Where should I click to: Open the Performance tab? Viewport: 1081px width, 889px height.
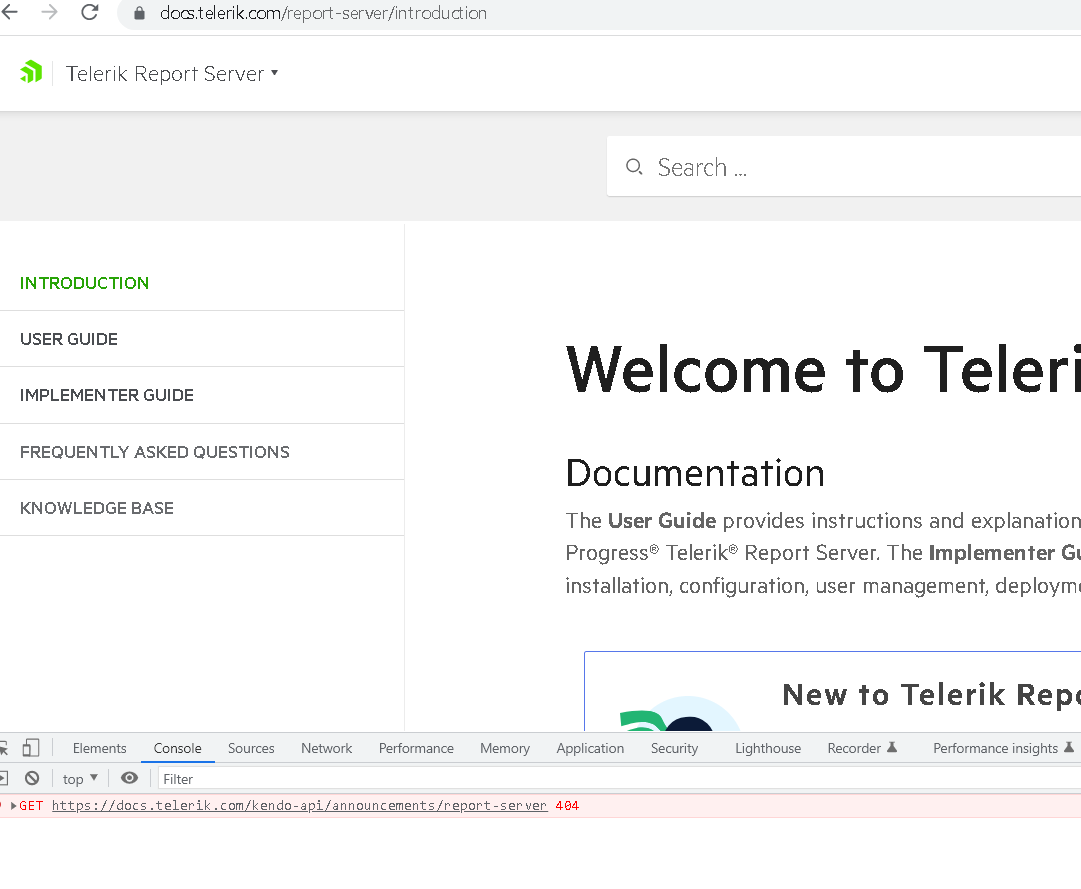click(x=416, y=748)
